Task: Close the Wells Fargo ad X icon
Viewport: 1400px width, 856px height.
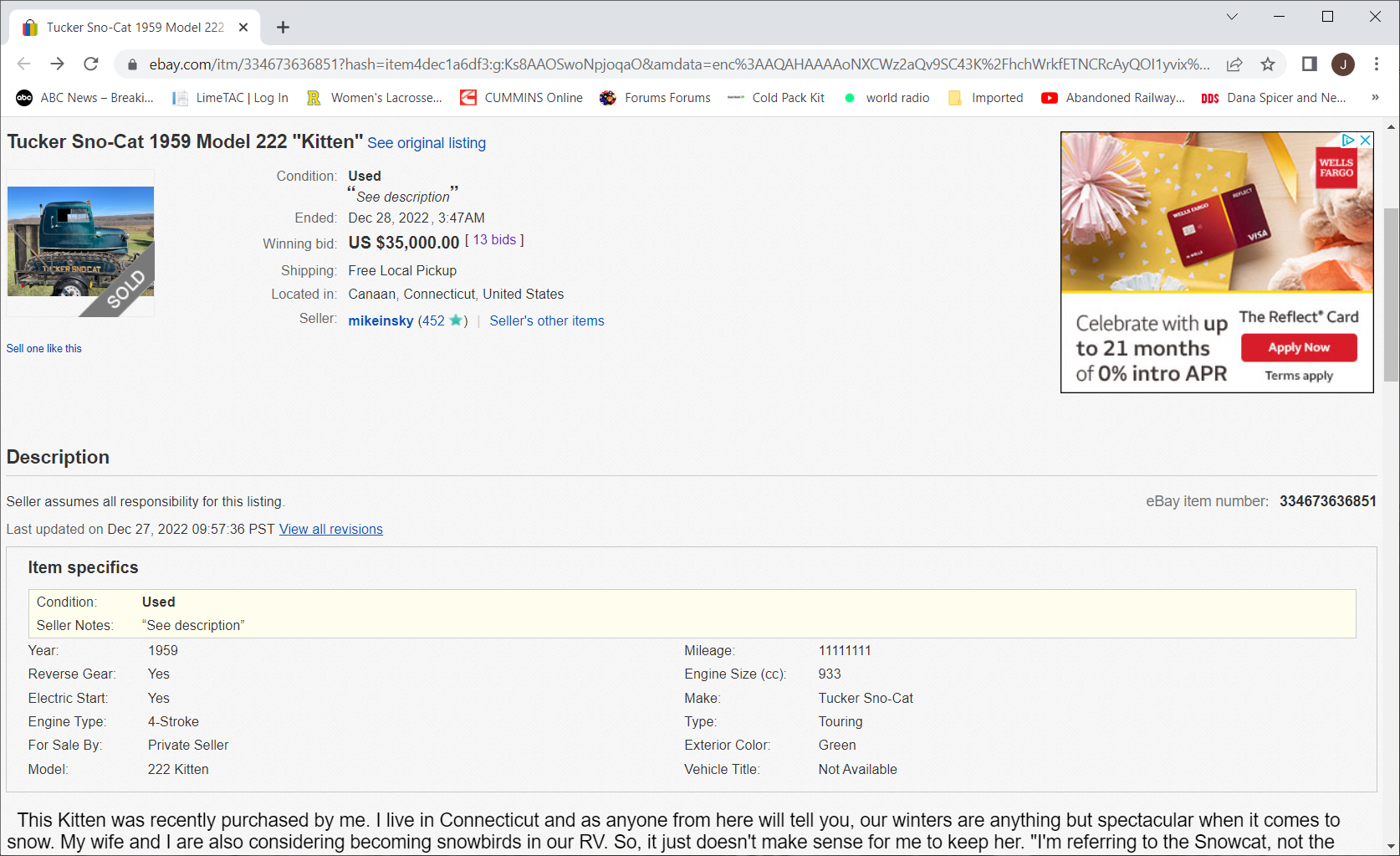Action: coord(1365,141)
